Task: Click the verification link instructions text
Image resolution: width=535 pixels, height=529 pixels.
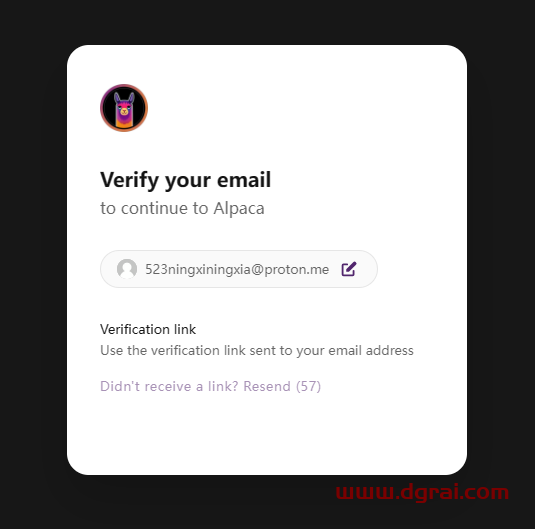Action: pos(257,351)
